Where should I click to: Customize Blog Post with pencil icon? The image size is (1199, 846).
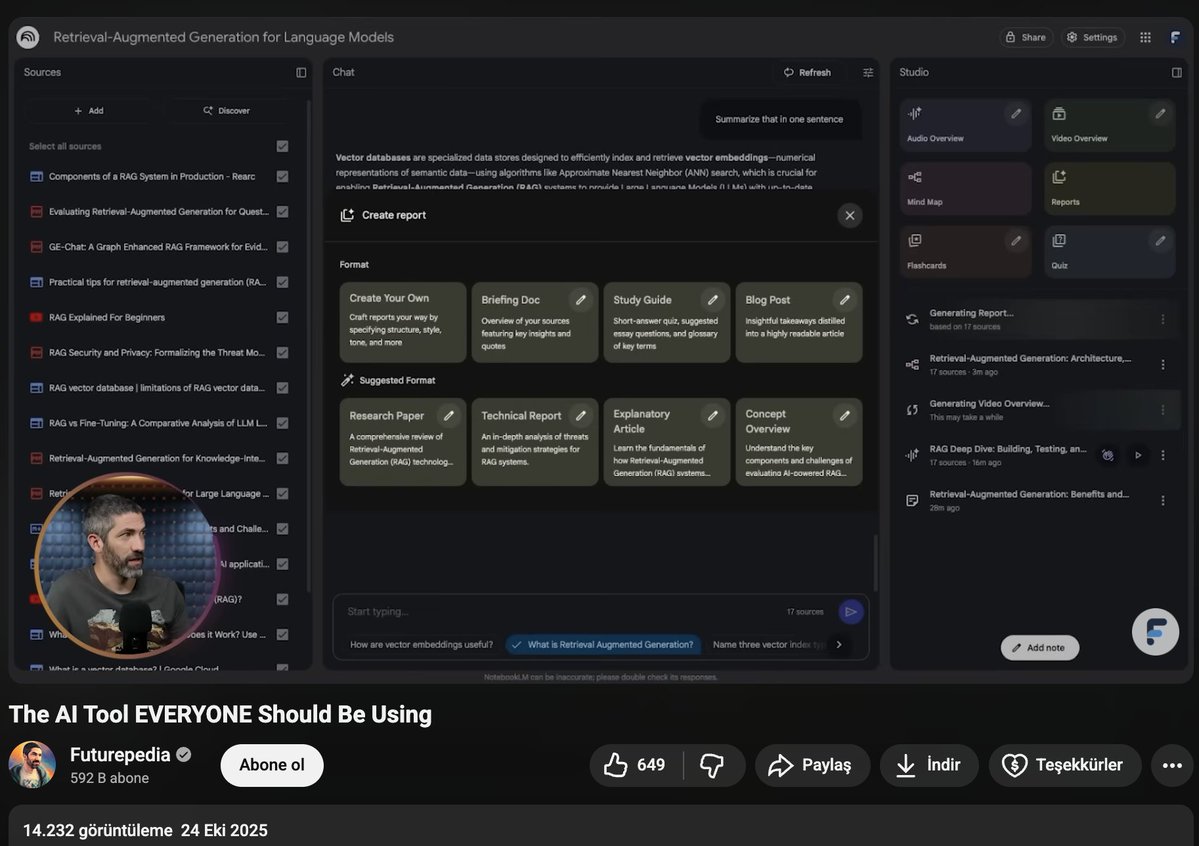coord(844,300)
